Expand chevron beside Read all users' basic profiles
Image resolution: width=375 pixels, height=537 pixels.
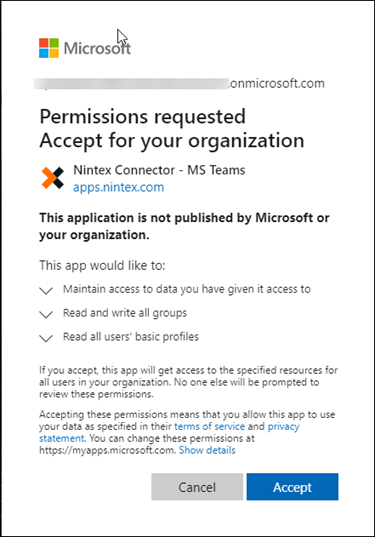click(x=46, y=338)
